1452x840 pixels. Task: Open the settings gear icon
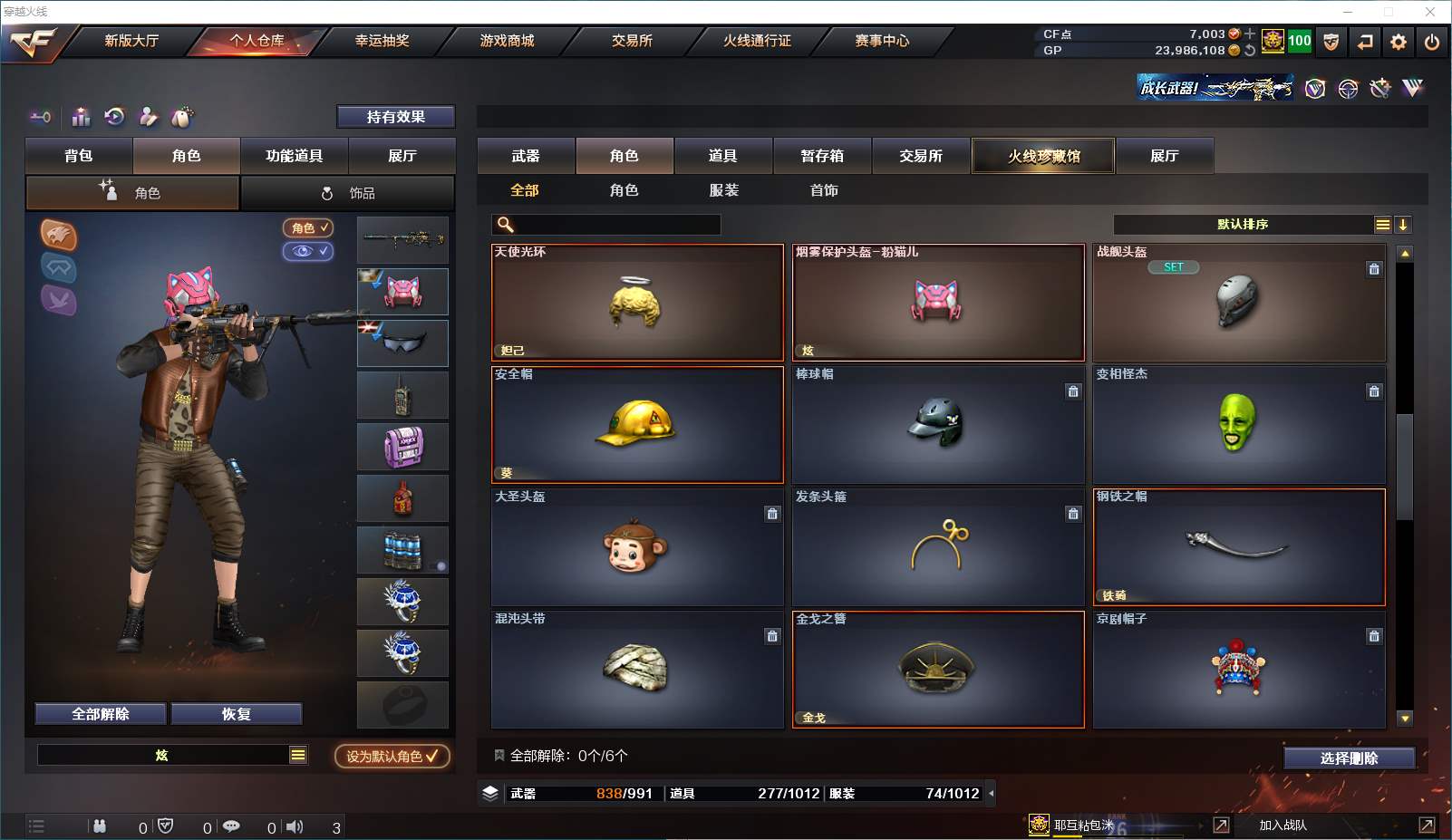[x=1399, y=42]
